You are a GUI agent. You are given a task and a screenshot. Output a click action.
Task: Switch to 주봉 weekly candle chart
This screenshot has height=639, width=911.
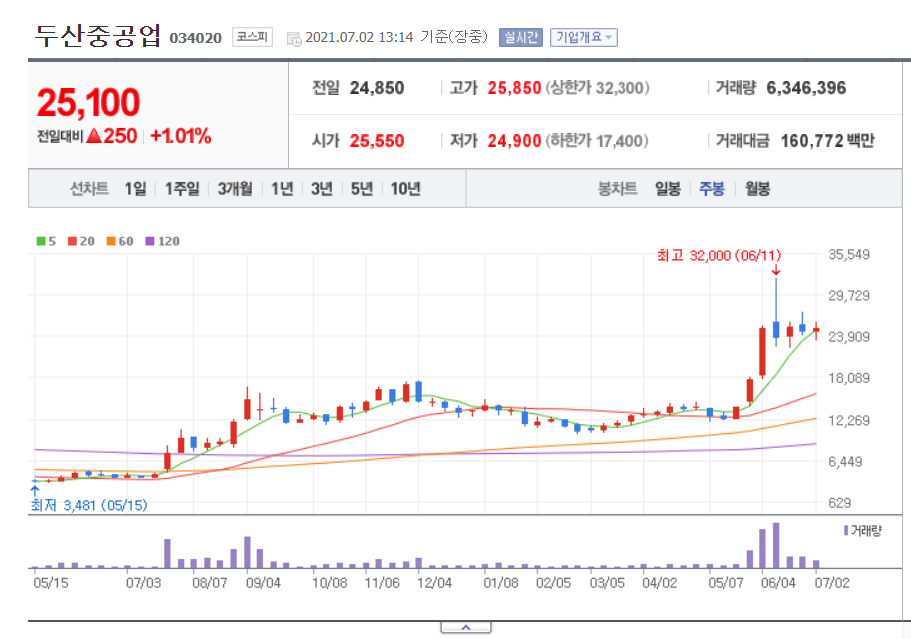click(712, 188)
